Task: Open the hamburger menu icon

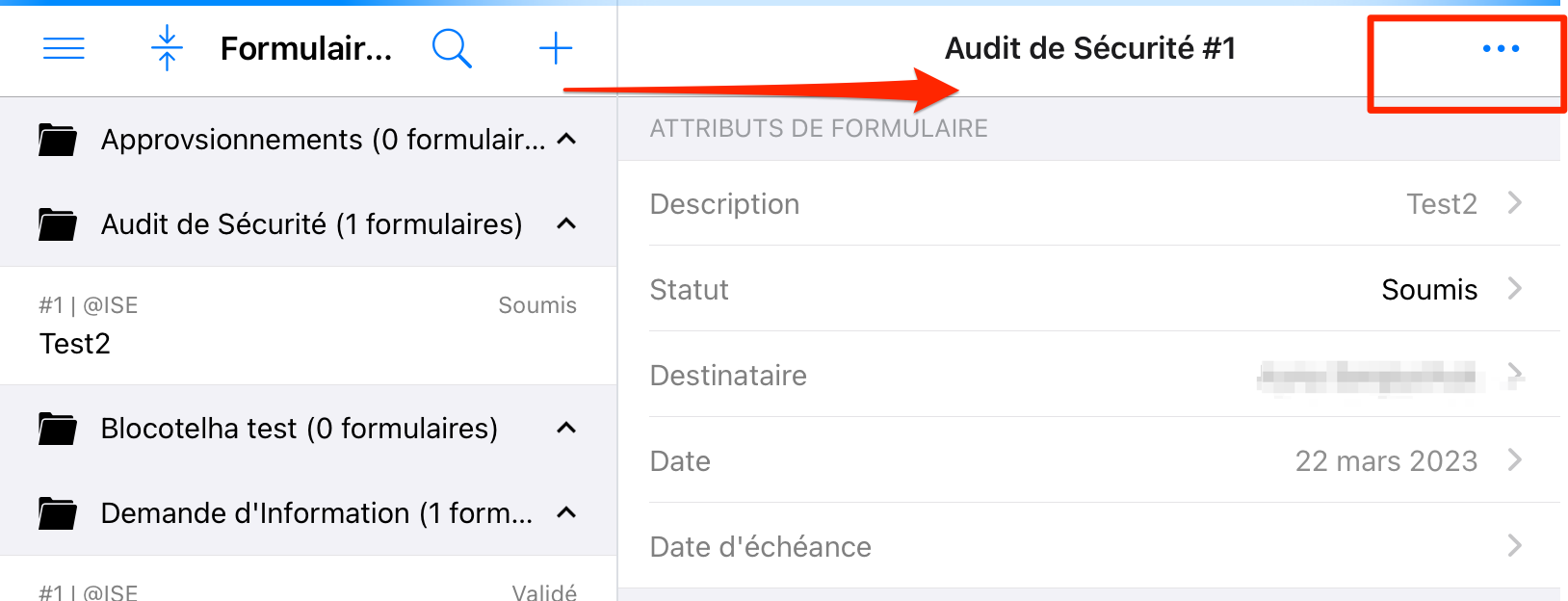Action: click(x=64, y=48)
